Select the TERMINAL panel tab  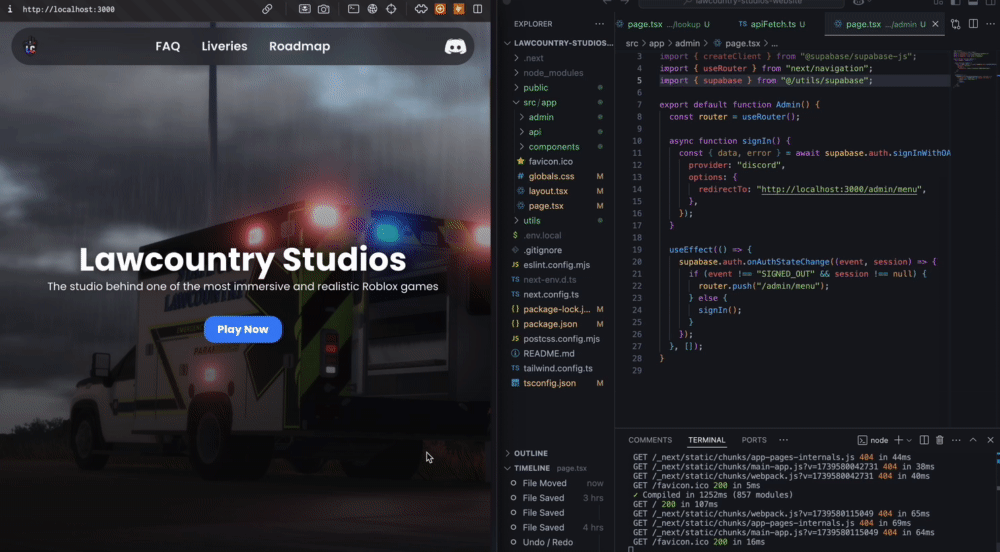[x=707, y=440]
